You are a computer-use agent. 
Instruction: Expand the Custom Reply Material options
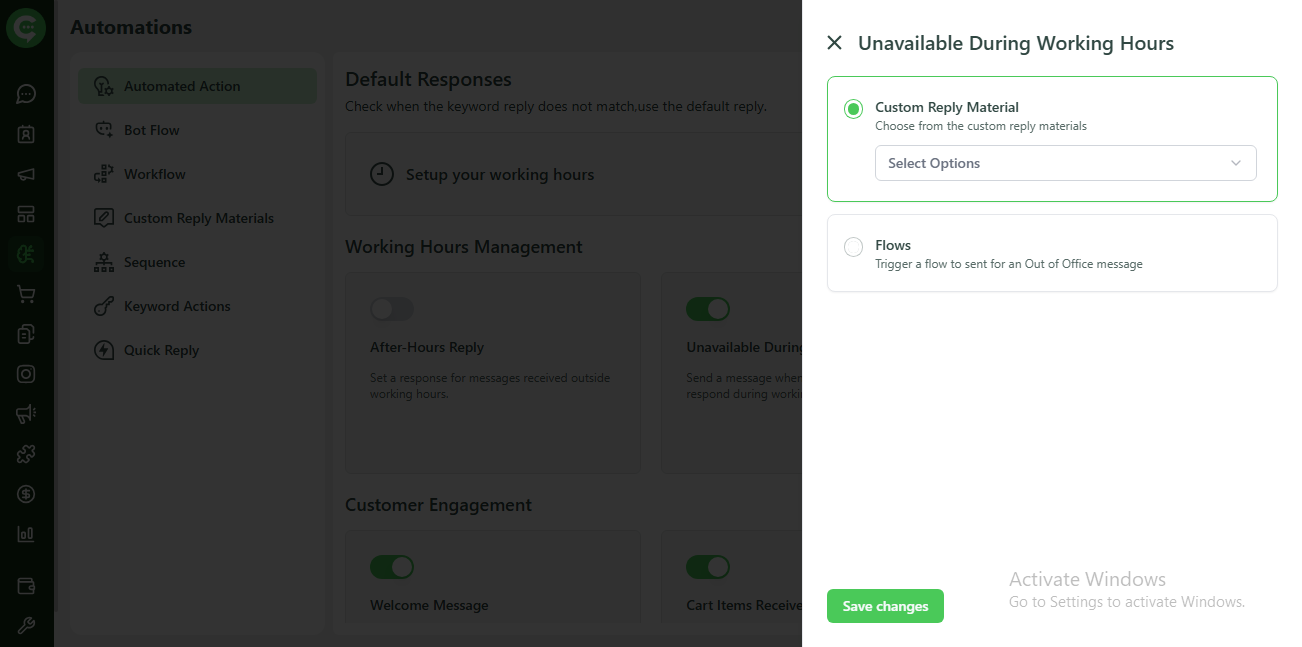[x=852, y=109]
